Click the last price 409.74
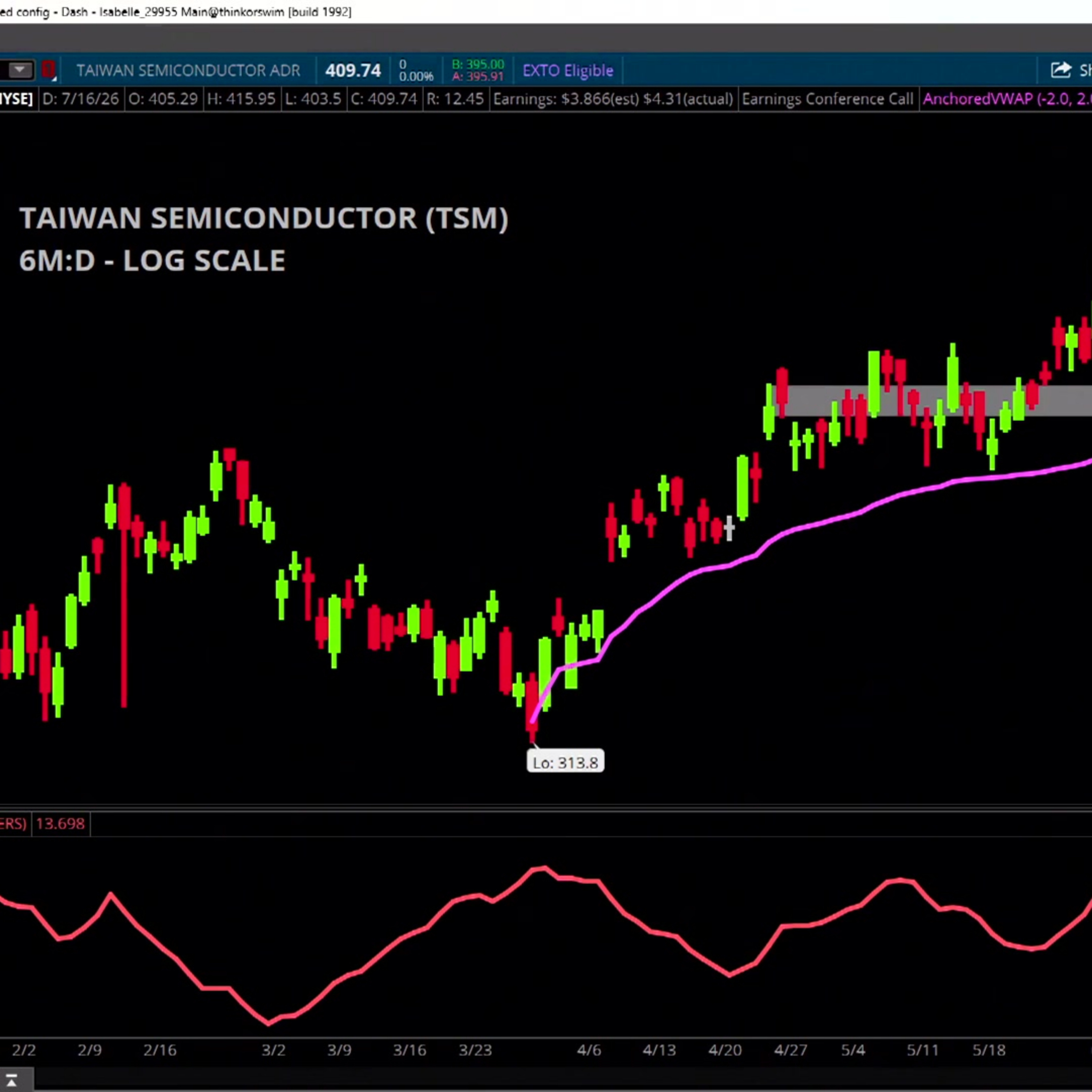The height and width of the screenshot is (1092, 1092). (353, 71)
